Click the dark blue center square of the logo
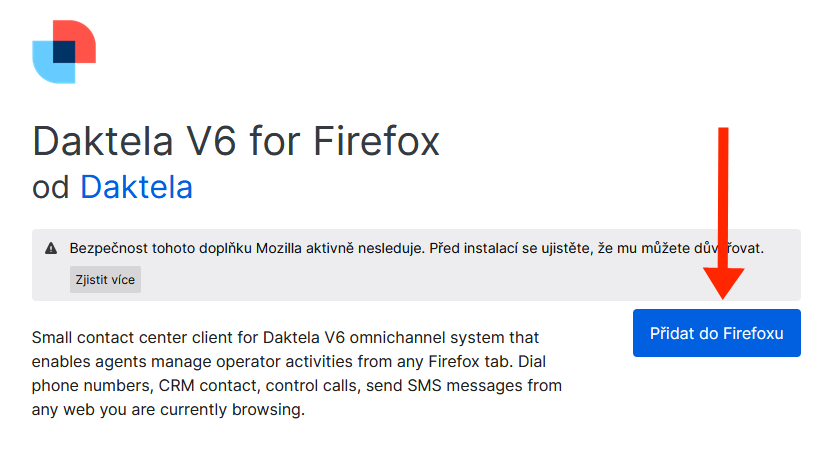 click(64, 51)
